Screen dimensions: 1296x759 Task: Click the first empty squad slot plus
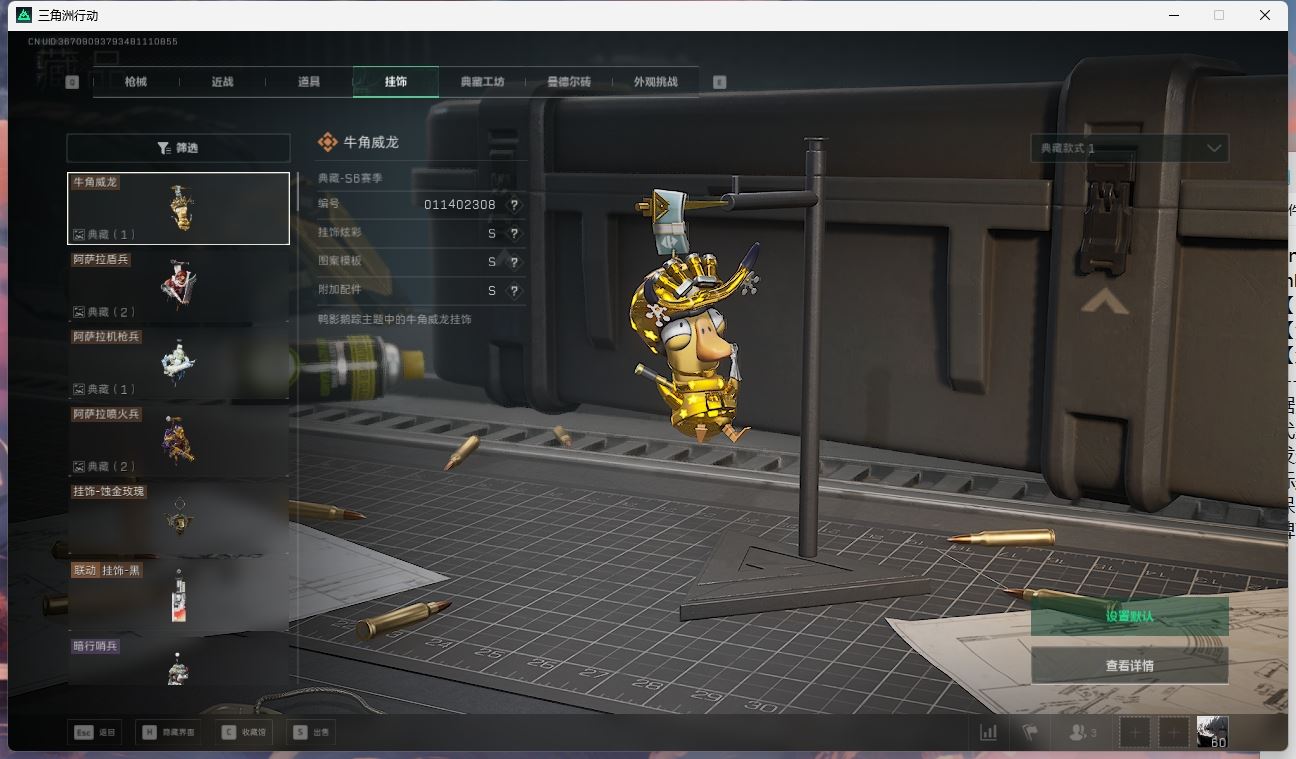point(1135,732)
